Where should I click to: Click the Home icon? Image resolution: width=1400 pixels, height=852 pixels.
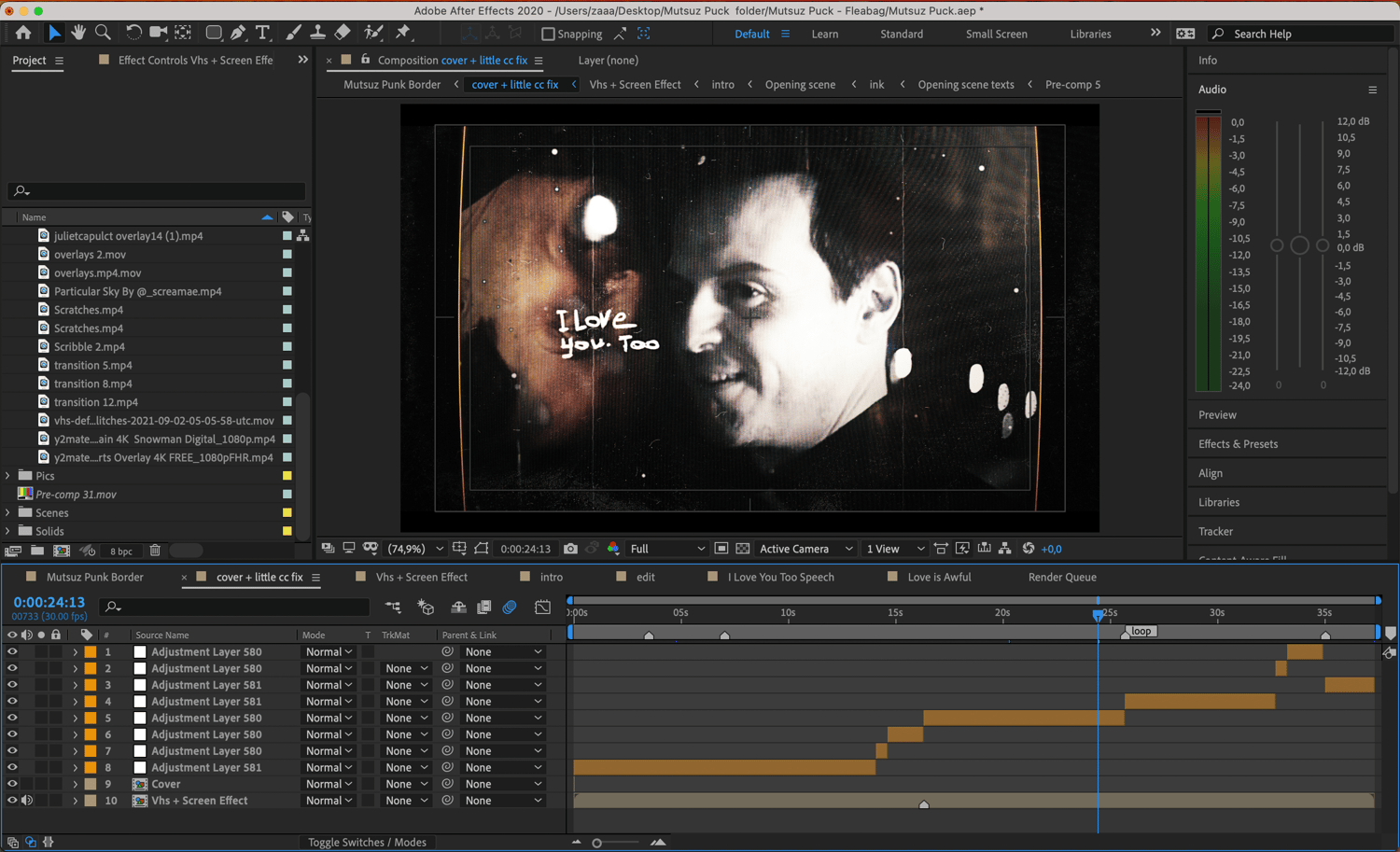(23, 33)
